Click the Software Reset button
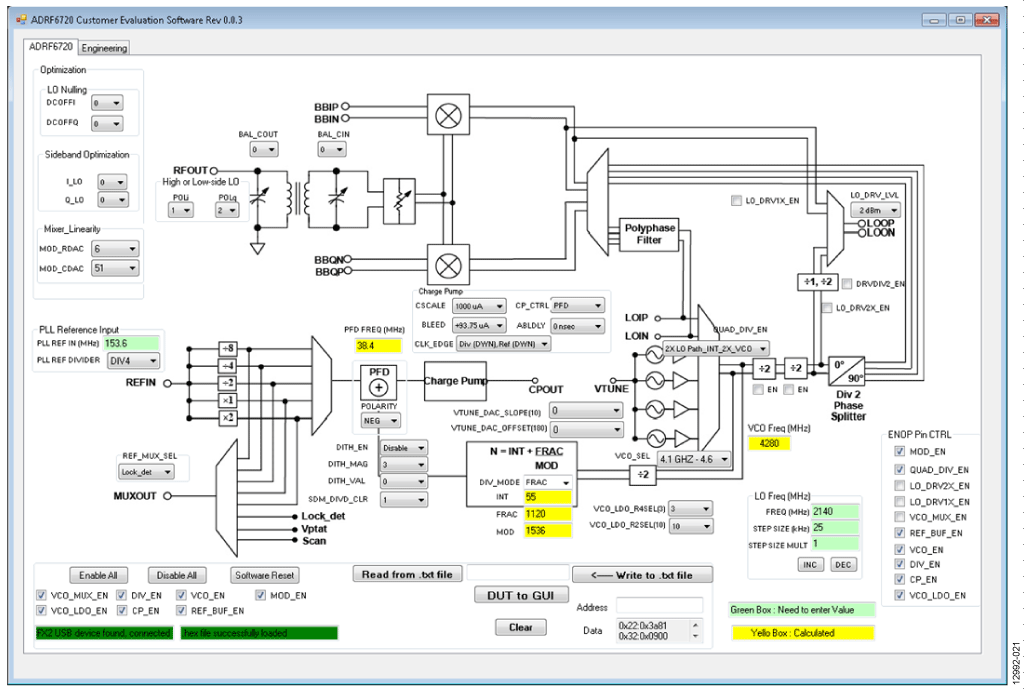This screenshot has width=1024, height=690. 264,575
